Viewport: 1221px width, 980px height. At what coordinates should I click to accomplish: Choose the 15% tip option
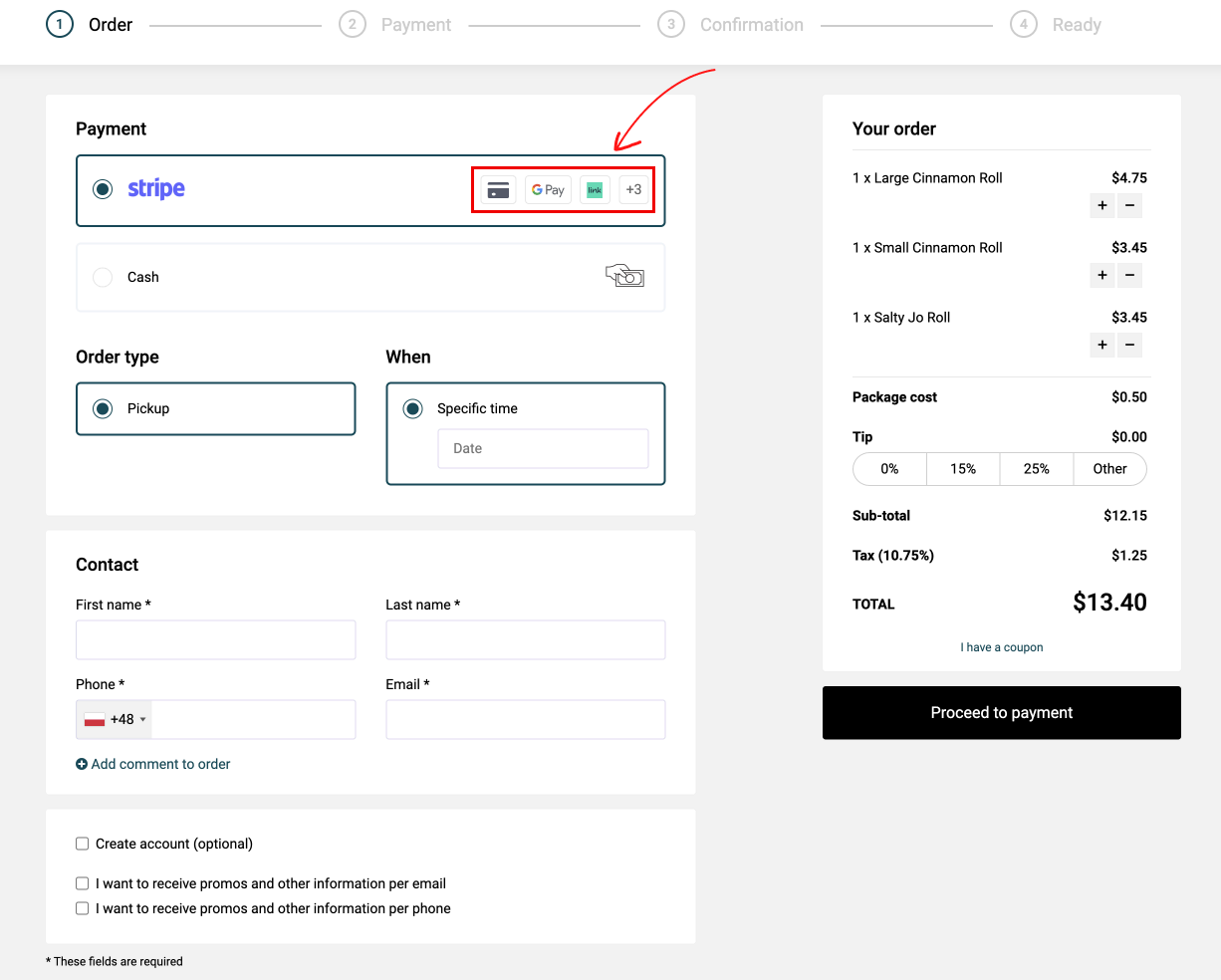tap(963, 469)
